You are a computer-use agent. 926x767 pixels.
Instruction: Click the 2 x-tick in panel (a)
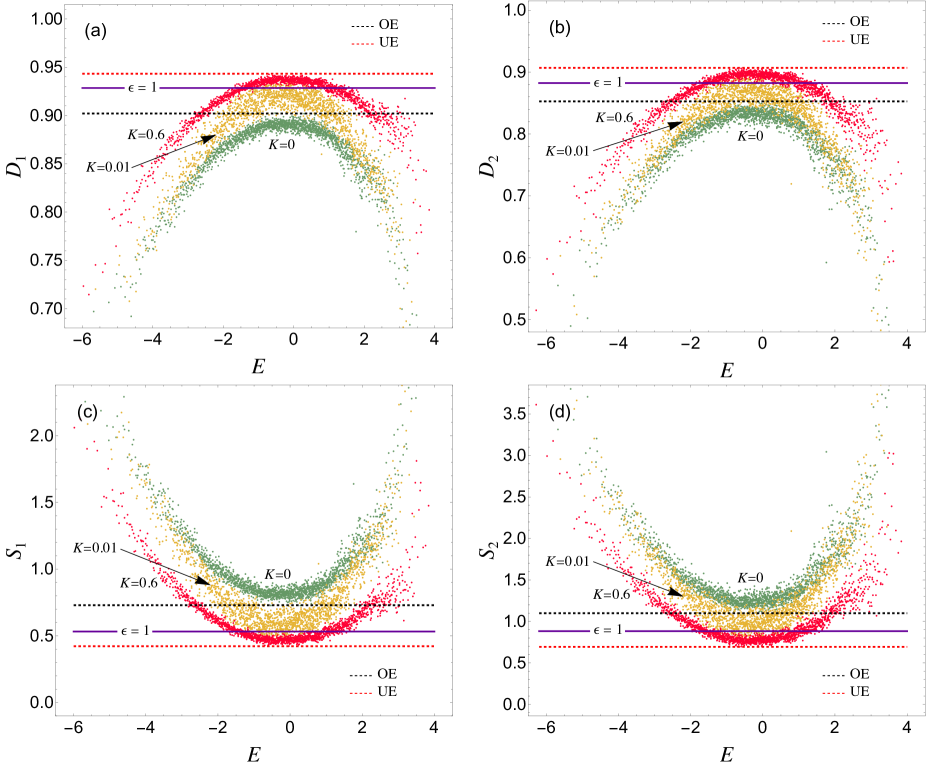(364, 340)
